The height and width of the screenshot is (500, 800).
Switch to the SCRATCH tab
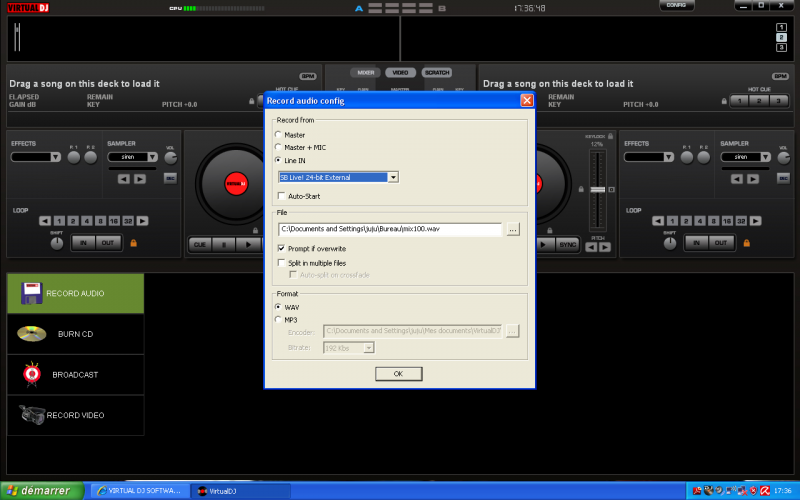pos(436,73)
